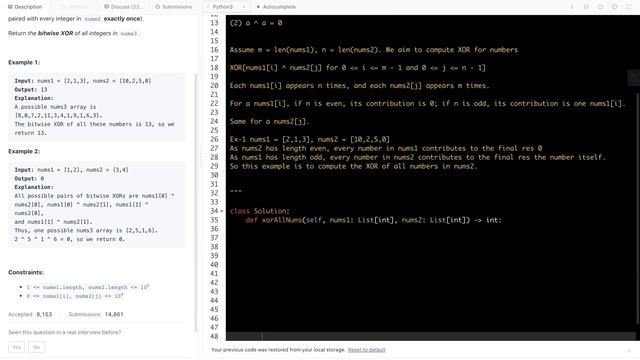Enter fullscreen editor mode icon

click(x=629, y=7)
